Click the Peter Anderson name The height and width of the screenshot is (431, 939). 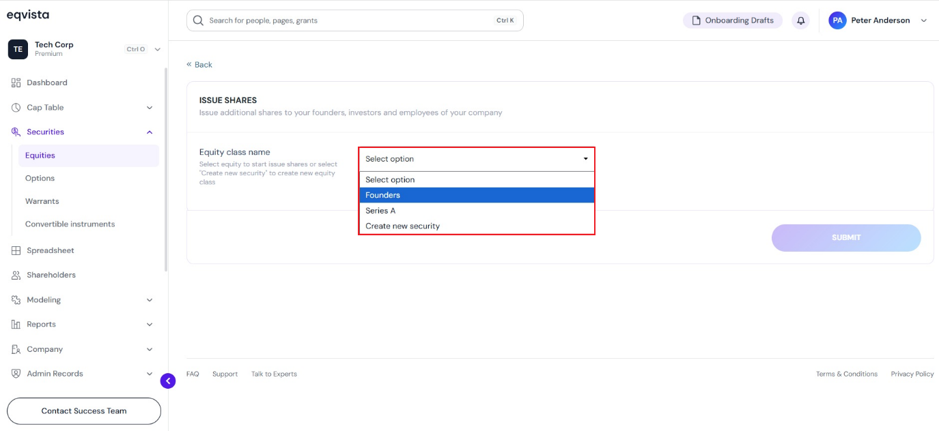[x=880, y=20]
